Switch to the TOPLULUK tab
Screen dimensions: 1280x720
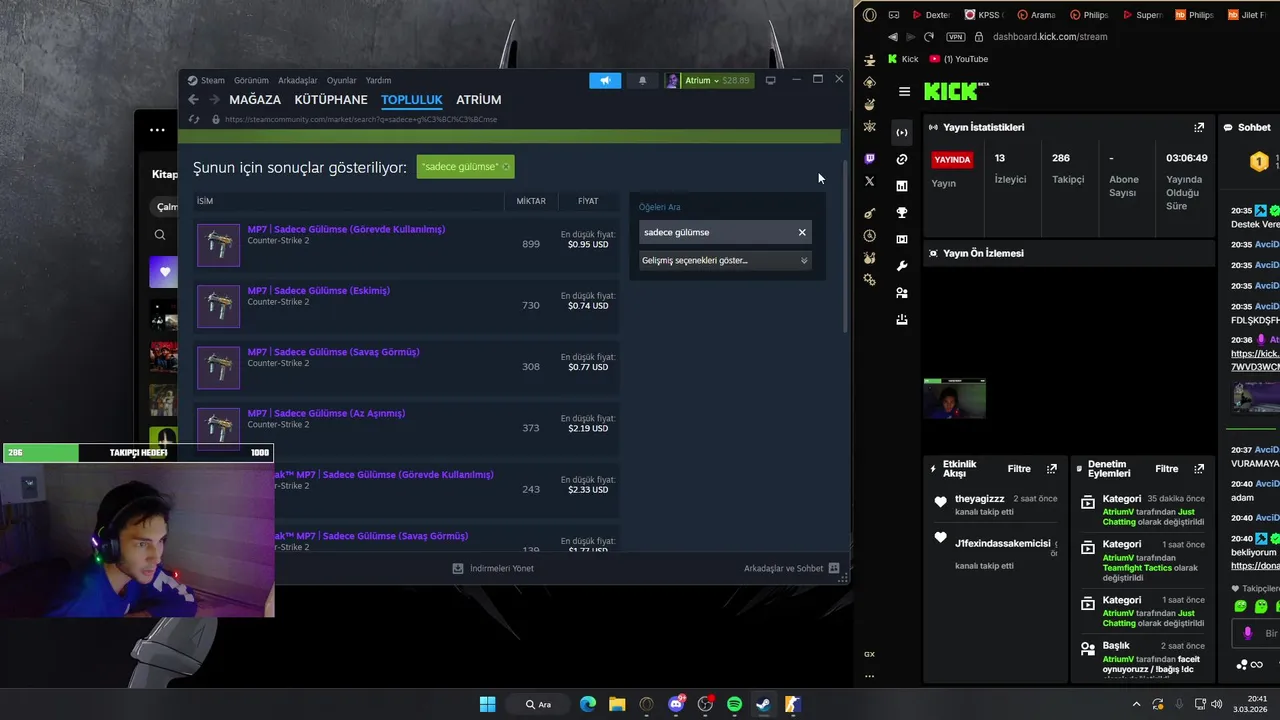point(412,99)
